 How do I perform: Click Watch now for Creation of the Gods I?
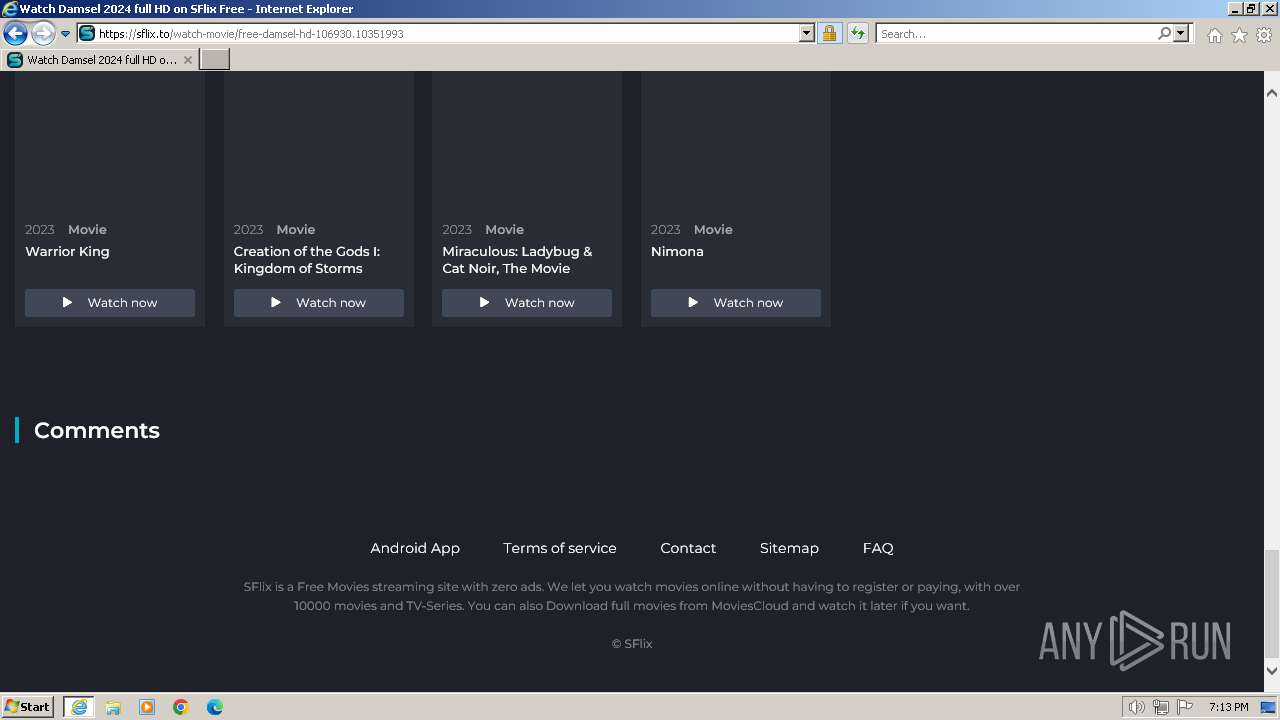pyautogui.click(x=319, y=303)
